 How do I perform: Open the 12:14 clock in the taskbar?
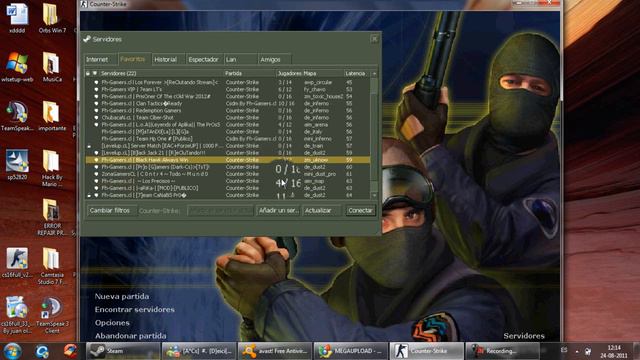tap(614, 351)
